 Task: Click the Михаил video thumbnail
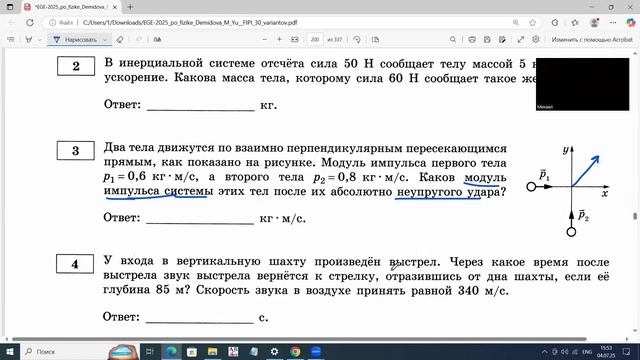[x=582, y=84]
